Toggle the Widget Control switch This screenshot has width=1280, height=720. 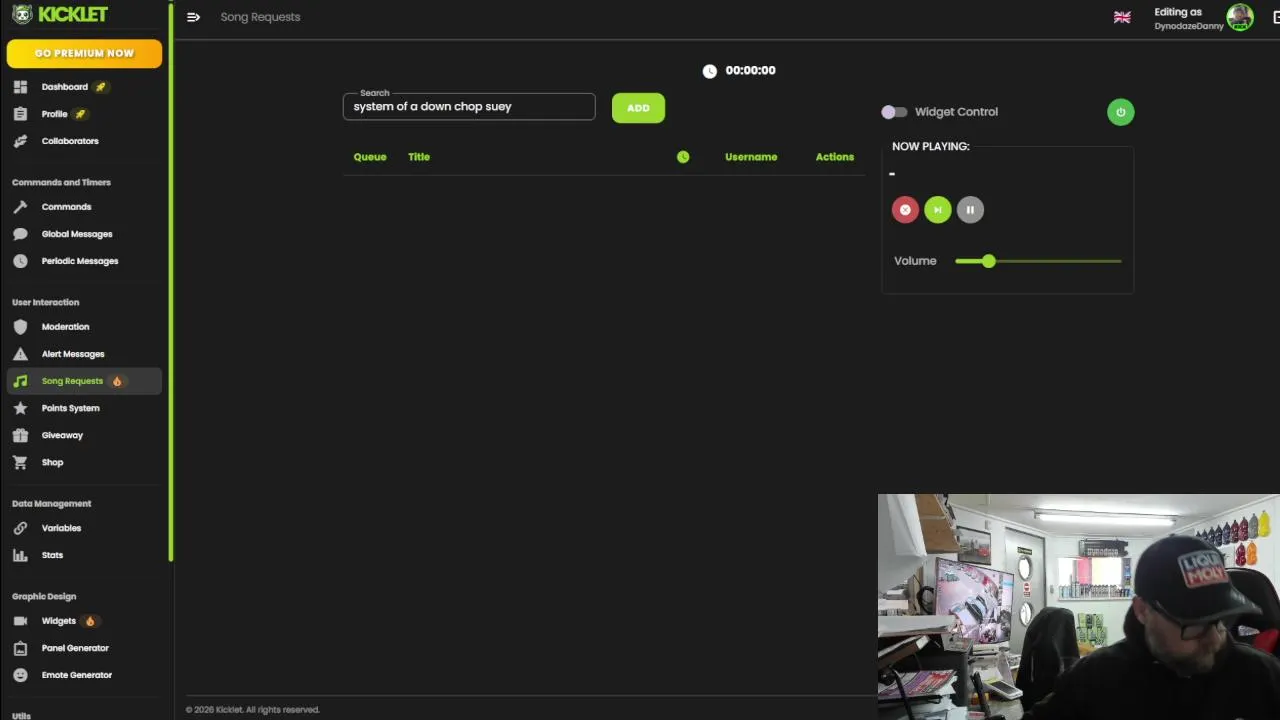pos(894,112)
